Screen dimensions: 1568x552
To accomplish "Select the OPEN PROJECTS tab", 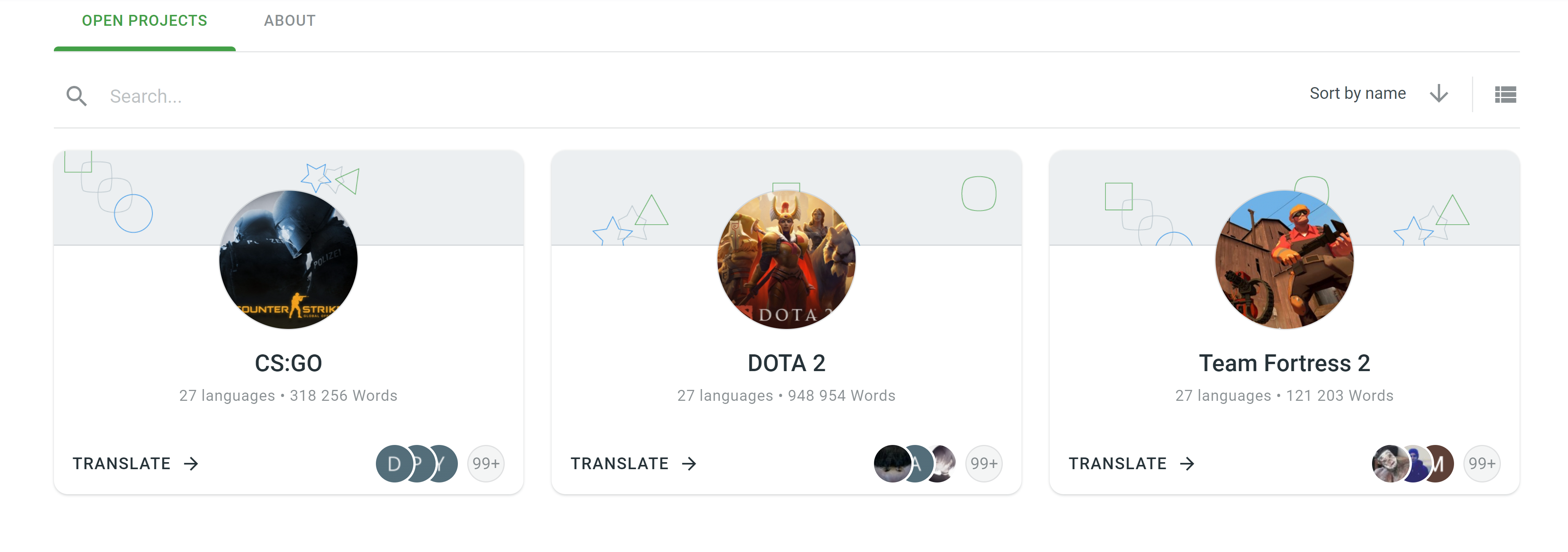I will pos(144,20).
